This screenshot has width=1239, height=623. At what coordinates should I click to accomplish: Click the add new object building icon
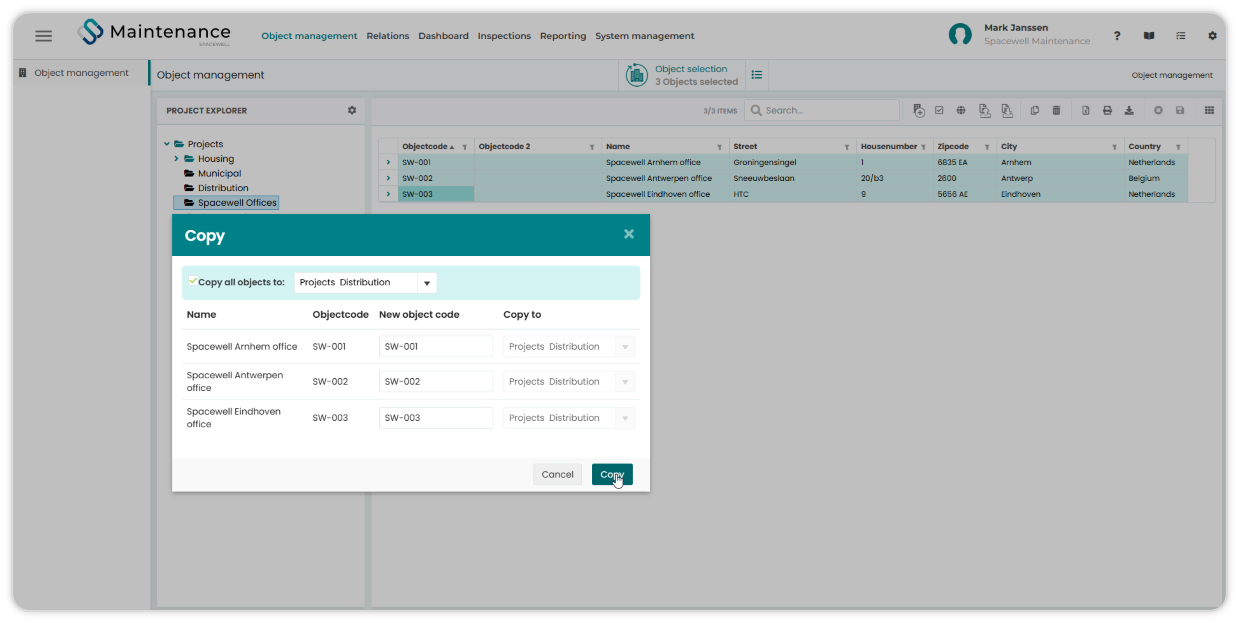point(919,110)
